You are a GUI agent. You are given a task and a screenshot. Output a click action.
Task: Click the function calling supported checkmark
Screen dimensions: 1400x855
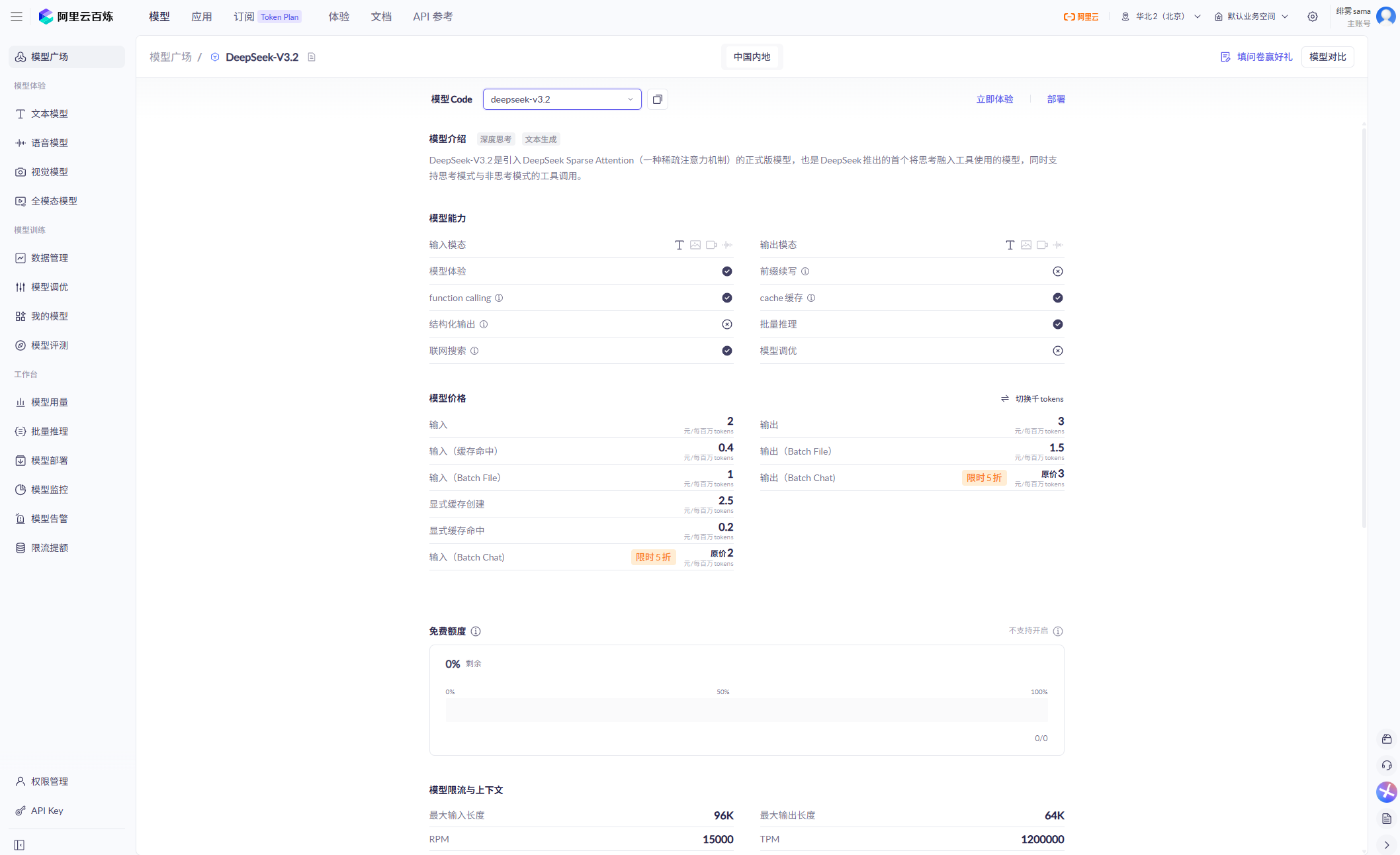(727, 298)
